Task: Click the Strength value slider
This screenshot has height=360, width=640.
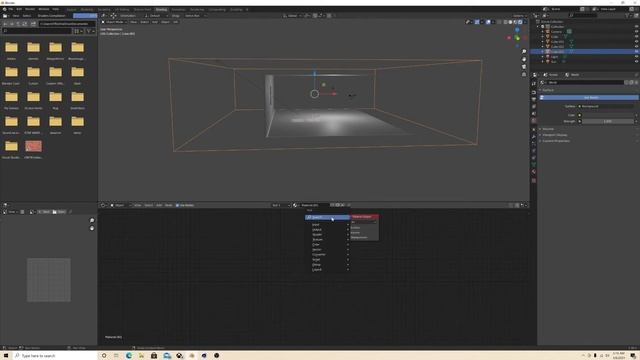Action: 608,121
